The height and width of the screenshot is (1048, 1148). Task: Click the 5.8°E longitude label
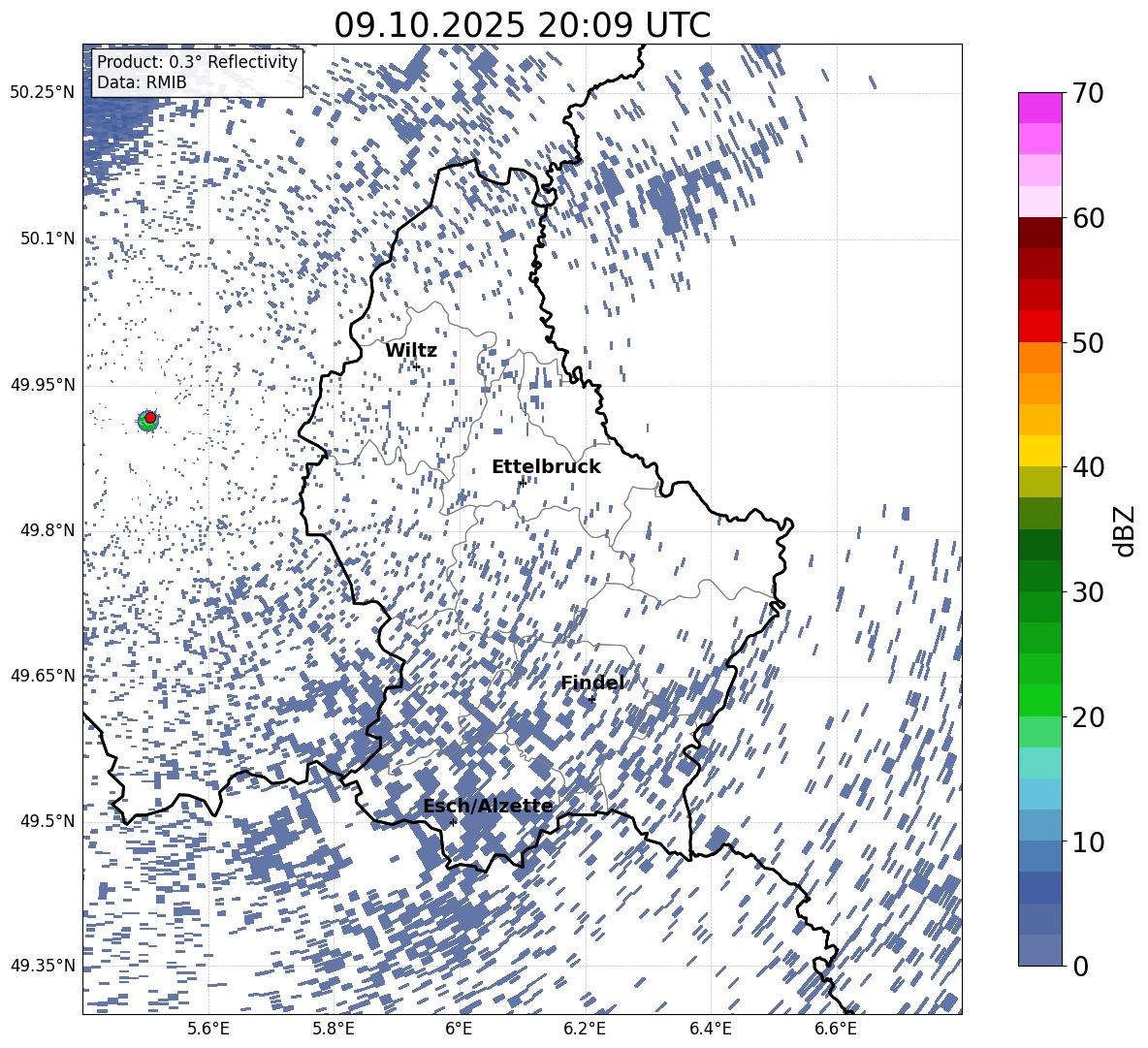[334, 1029]
